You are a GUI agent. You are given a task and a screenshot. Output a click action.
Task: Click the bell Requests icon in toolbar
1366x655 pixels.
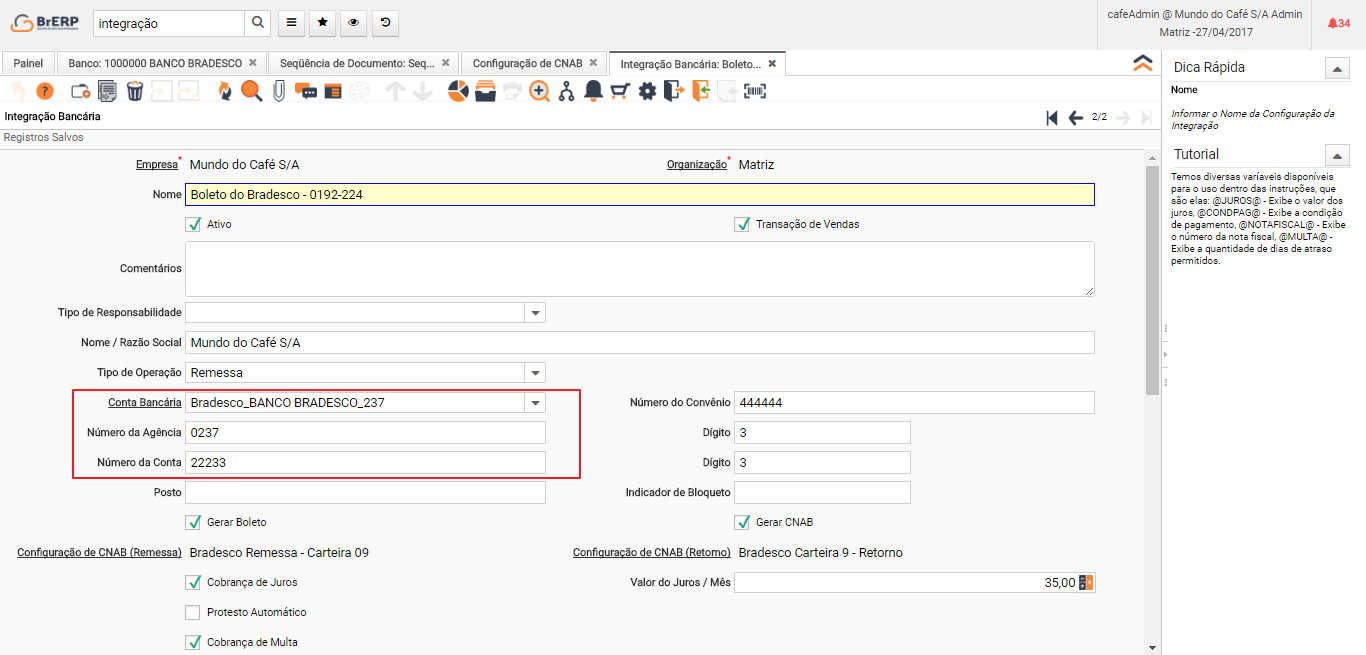593,91
